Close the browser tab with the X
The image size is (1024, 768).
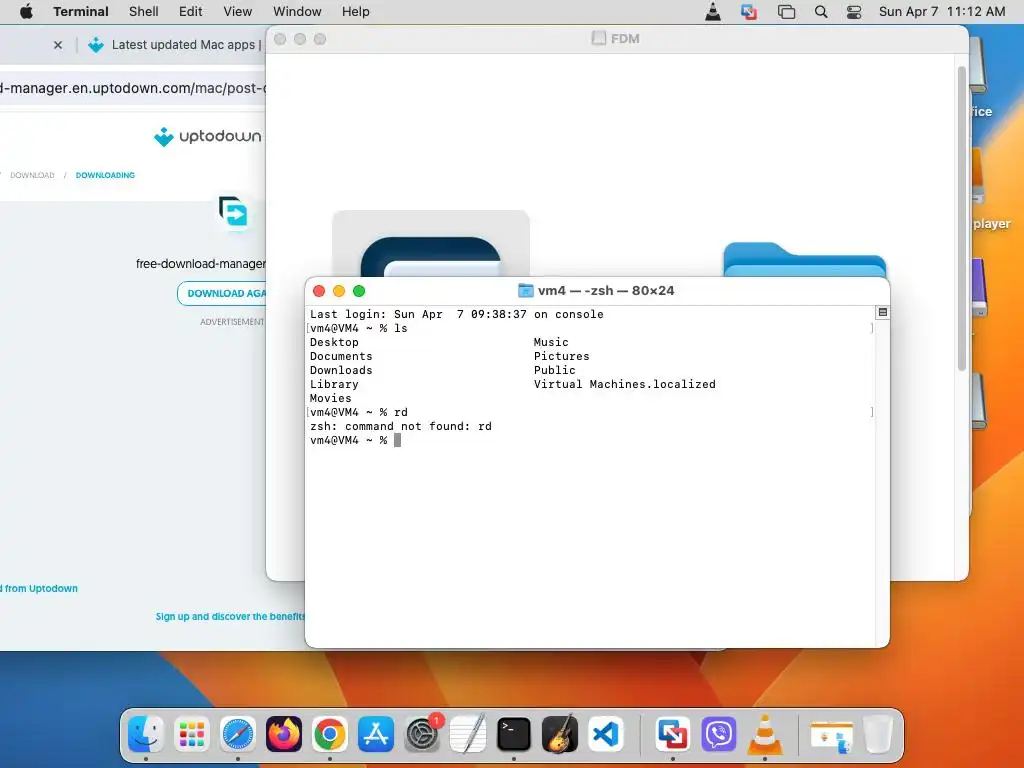(x=58, y=45)
